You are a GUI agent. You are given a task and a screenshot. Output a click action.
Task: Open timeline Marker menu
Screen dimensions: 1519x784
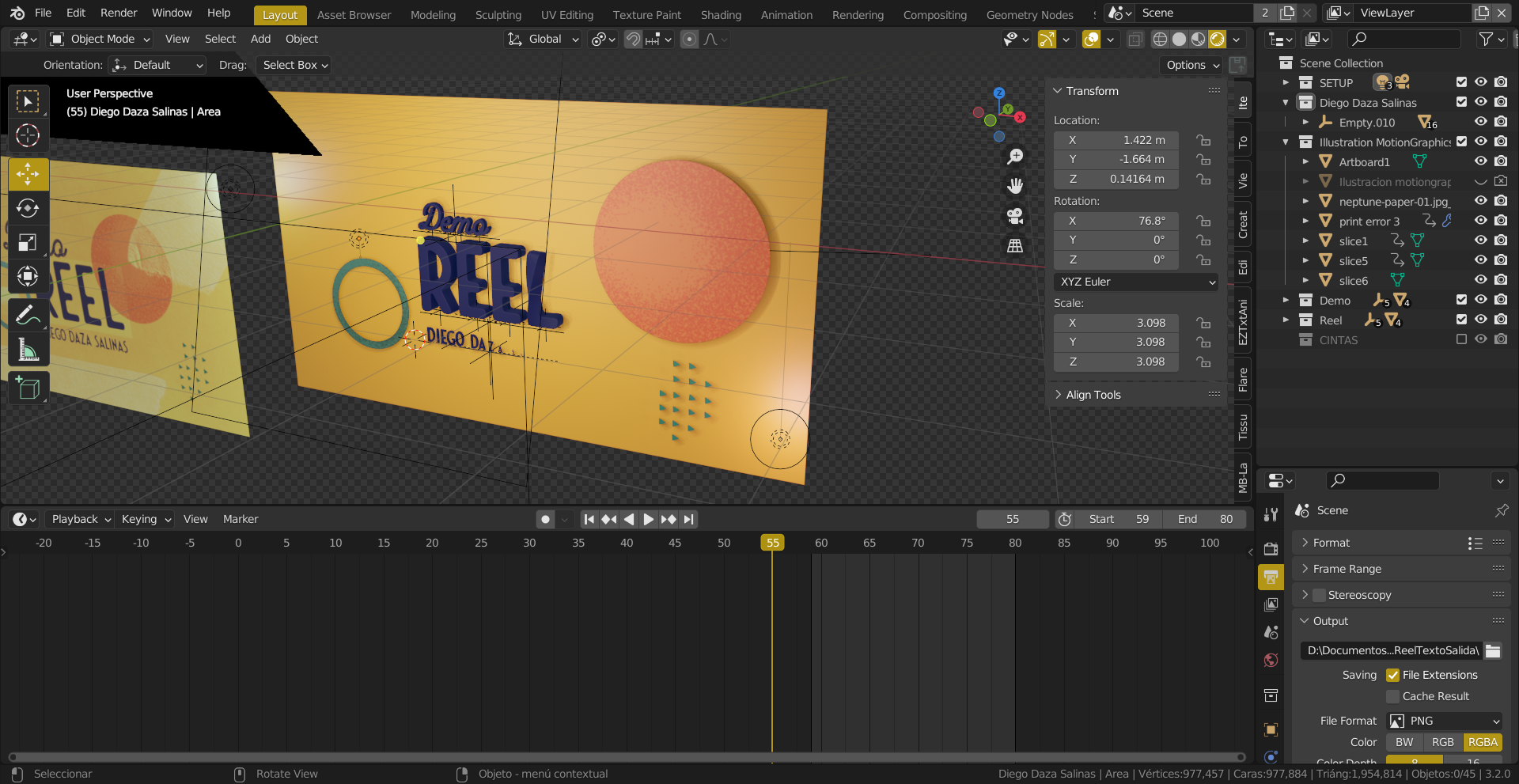coord(241,519)
